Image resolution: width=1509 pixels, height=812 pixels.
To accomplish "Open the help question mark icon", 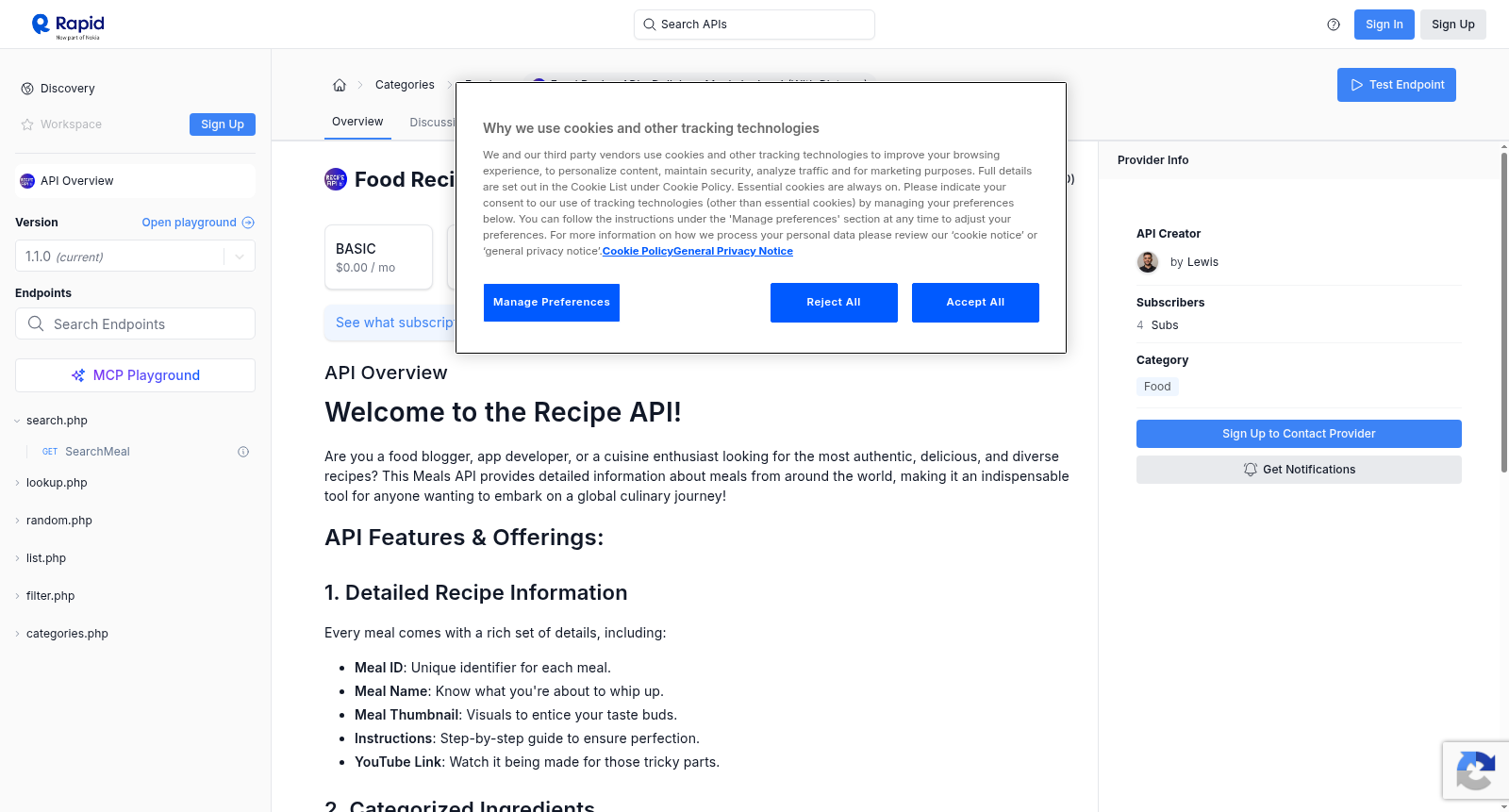I will tap(1334, 25).
